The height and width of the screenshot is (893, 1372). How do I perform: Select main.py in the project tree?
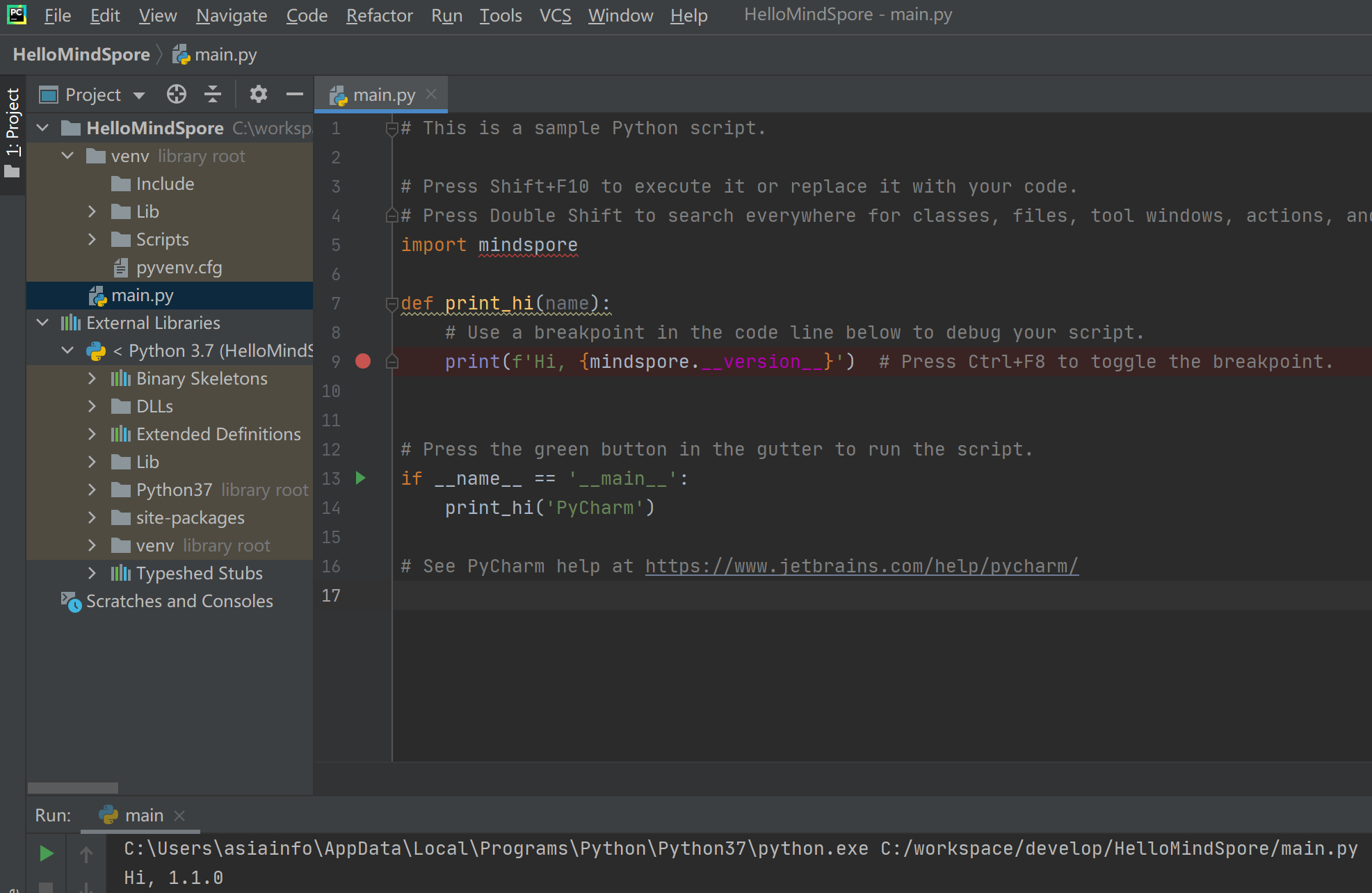pyautogui.click(x=170, y=295)
